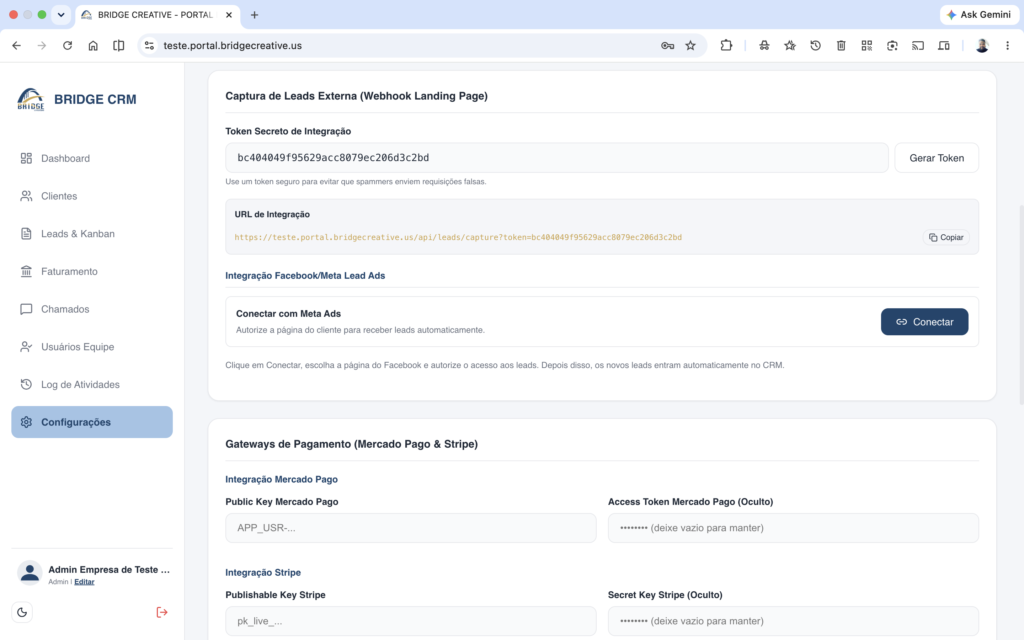
Task: Open password manager key icon
Action: tap(667, 46)
